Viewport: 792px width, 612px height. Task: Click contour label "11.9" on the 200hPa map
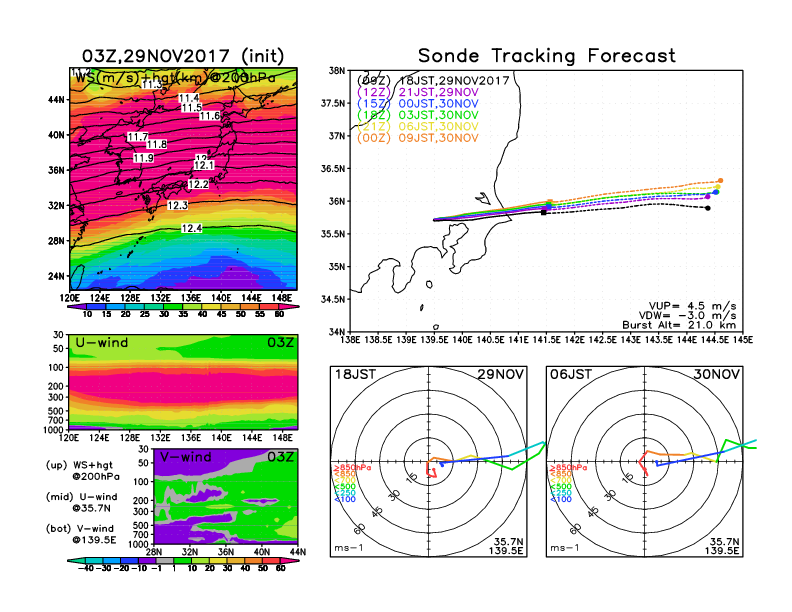[x=143, y=159]
